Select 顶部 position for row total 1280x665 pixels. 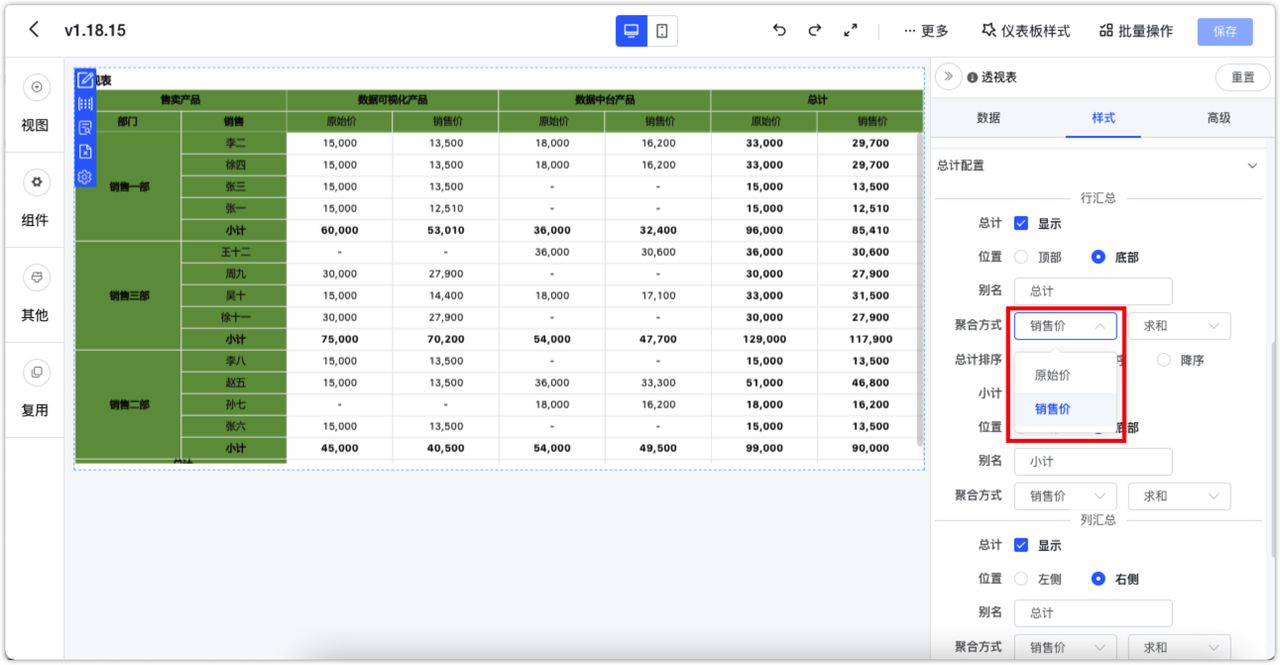1021,257
